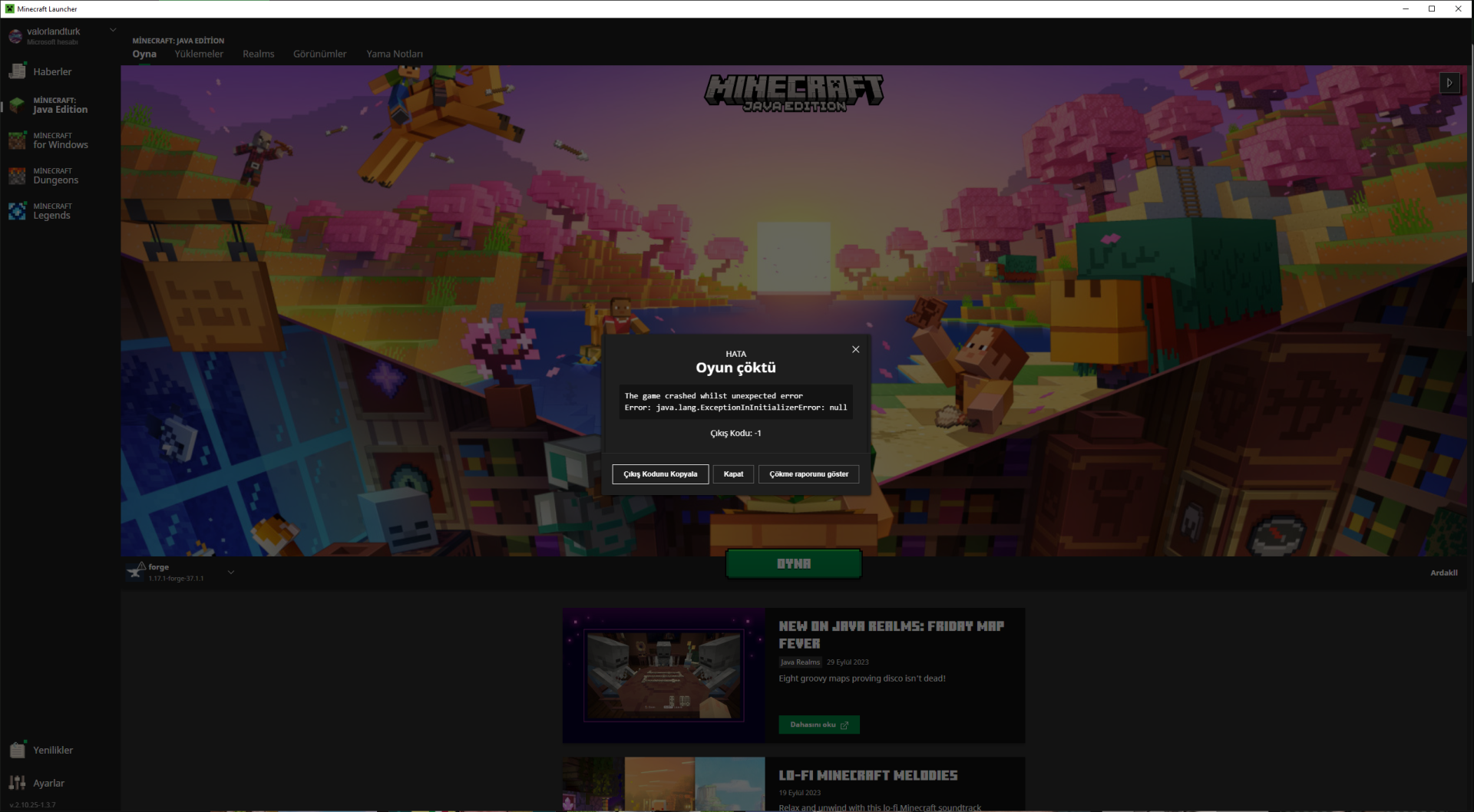1474x812 pixels.
Task: Open the Minecraft Legends icon
Action: [17, 211]
